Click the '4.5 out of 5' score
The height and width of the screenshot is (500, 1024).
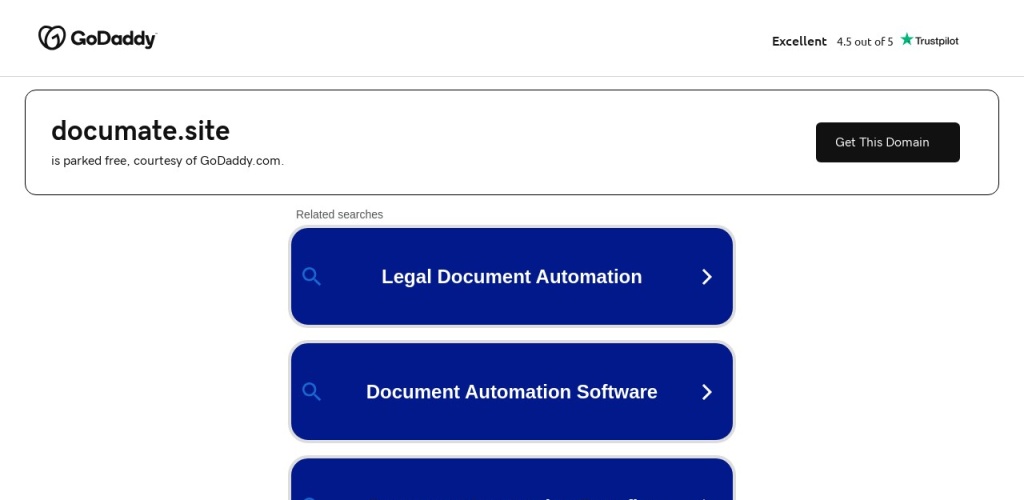click(864, 41)
